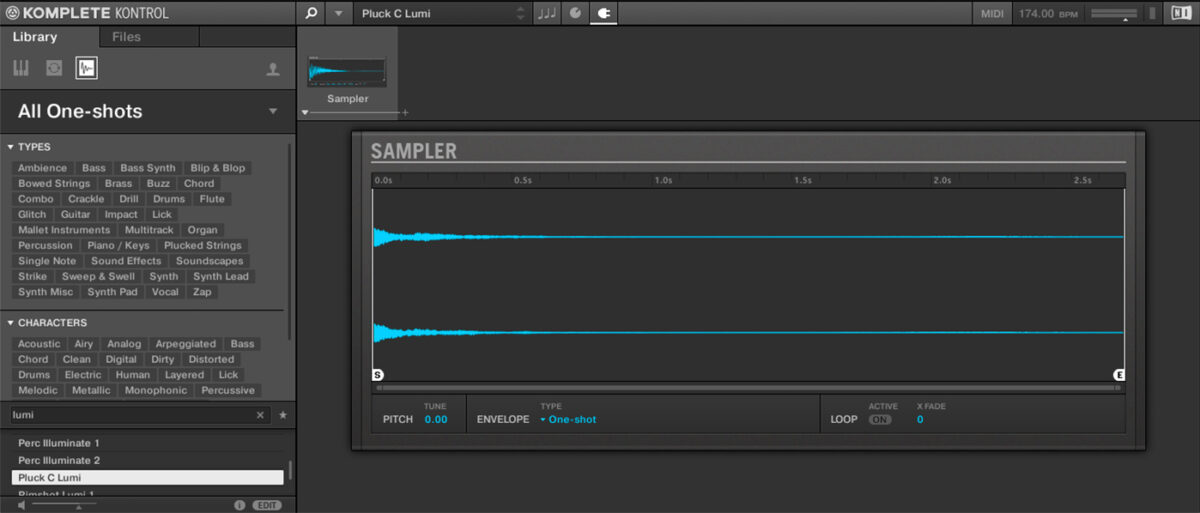Screen dimensions: 1200x513
Task: Adjust the prehear volume slider
Action: 65,505
